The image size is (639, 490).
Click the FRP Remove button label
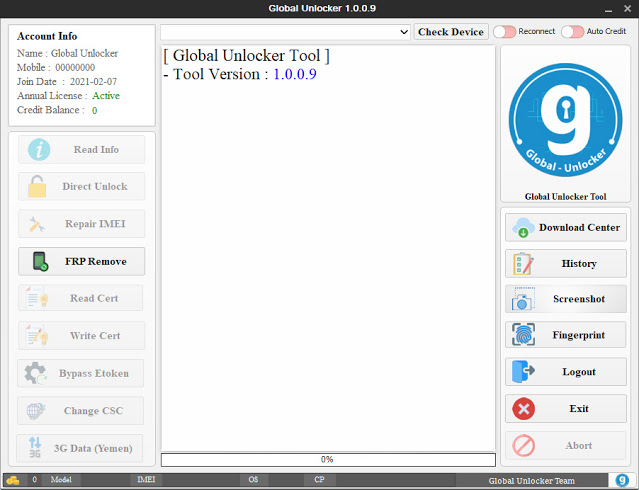96,261
